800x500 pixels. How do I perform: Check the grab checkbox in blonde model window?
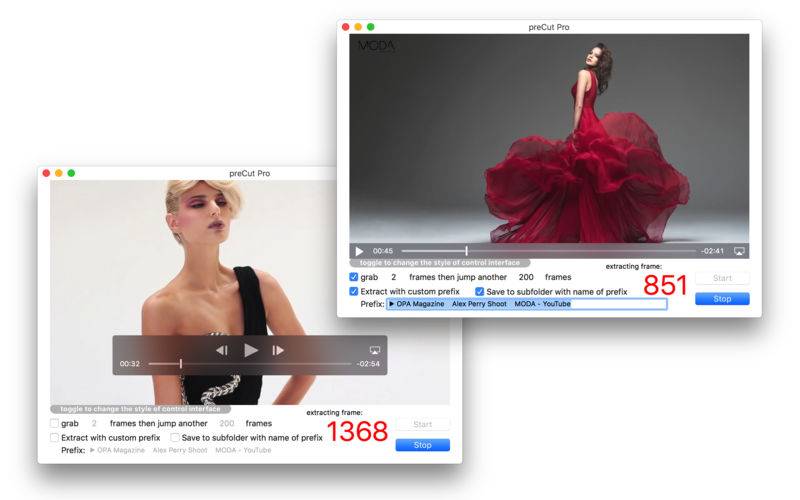pyautogui.click(x=54, y=424)
